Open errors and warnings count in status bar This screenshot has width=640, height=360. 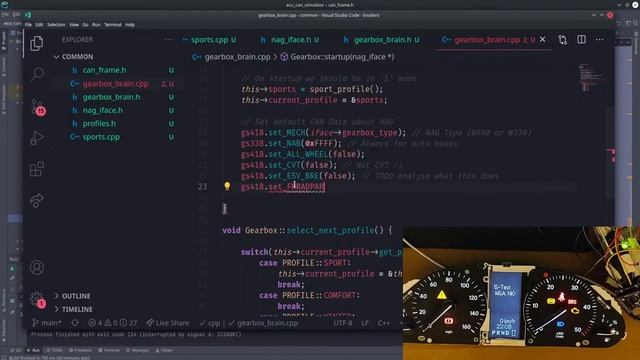[113, 323]
